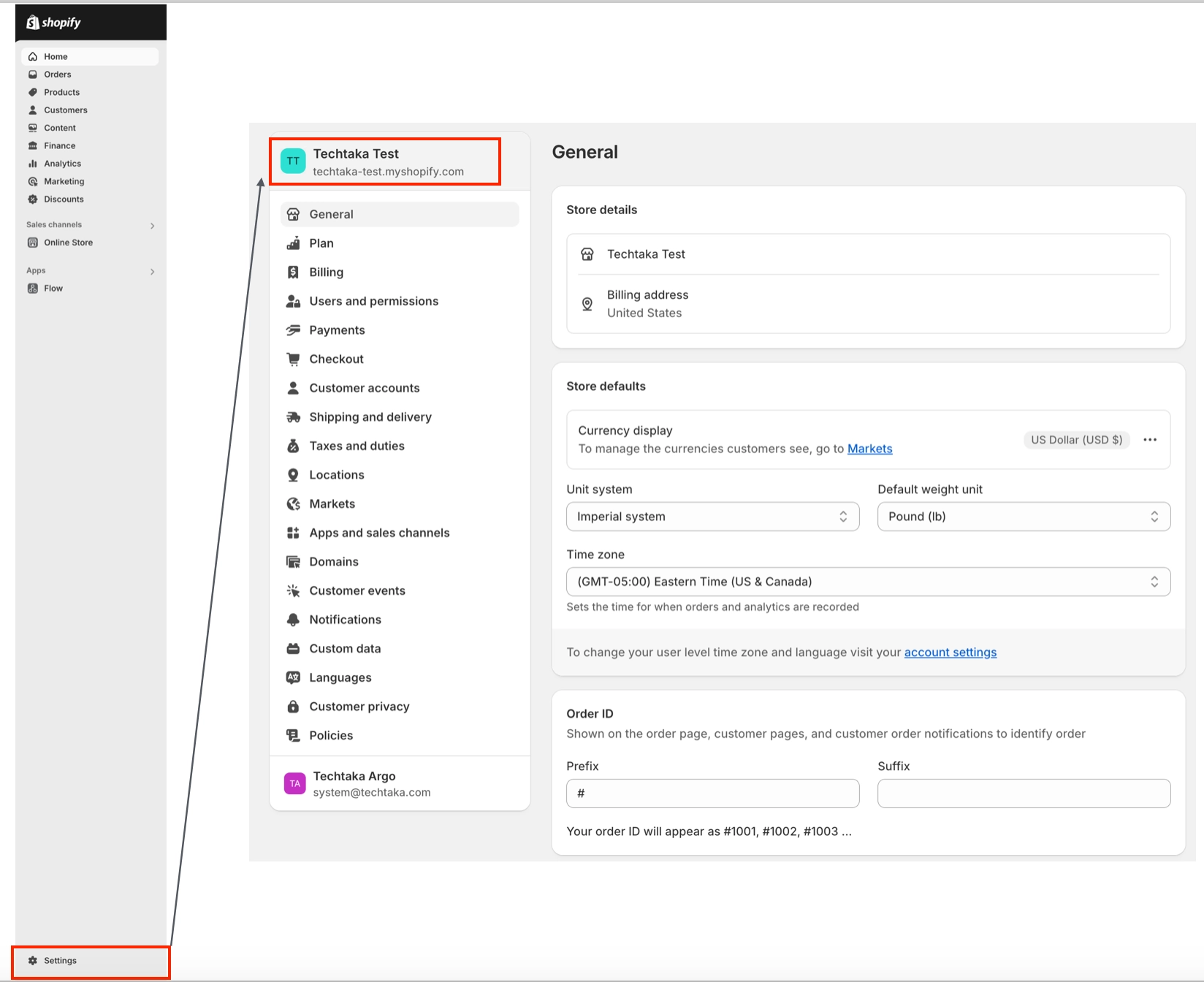Follow the Markets link

click(869, 449)
